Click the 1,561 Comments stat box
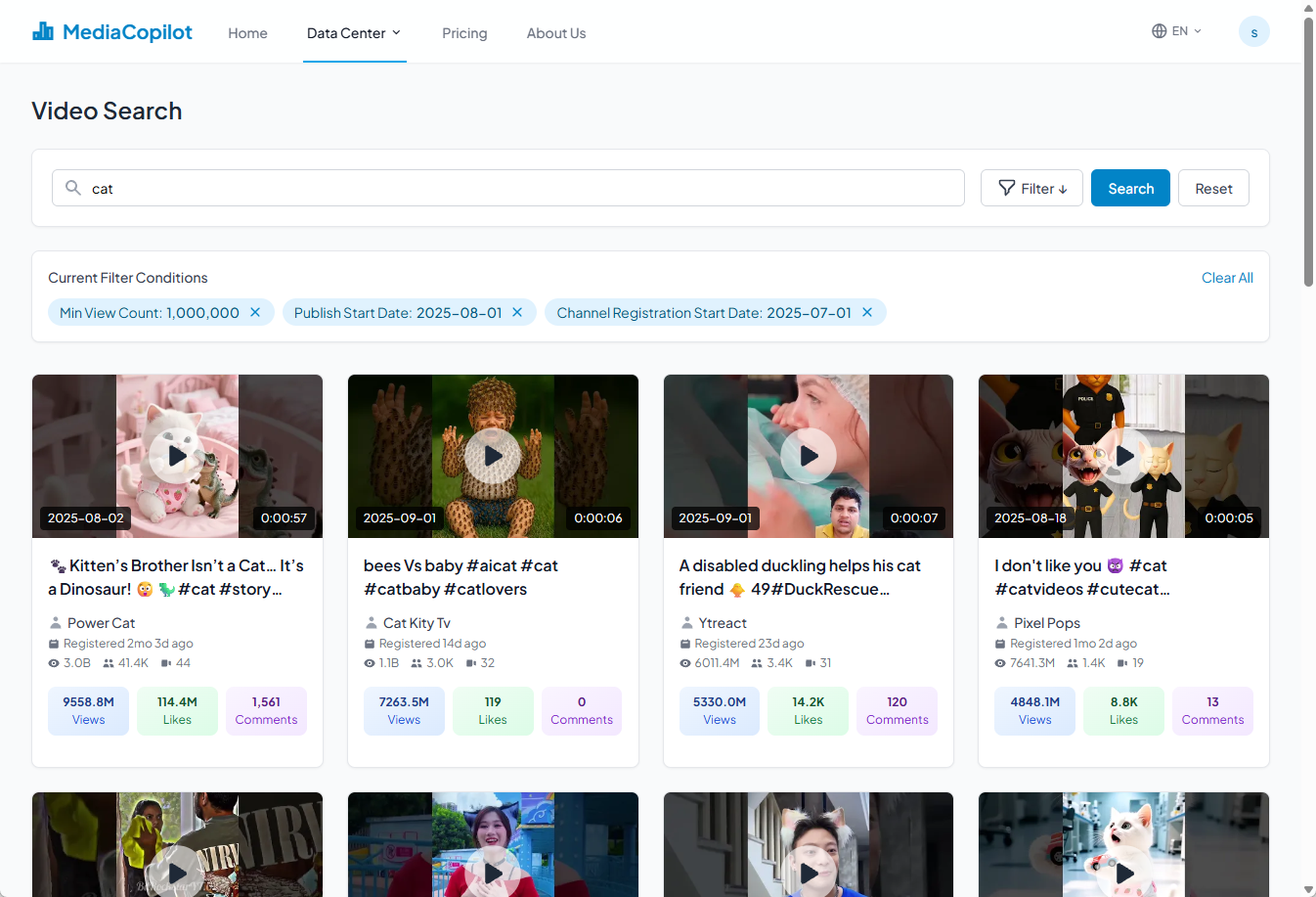The image size is (1316, 897). tap(266, 711)
